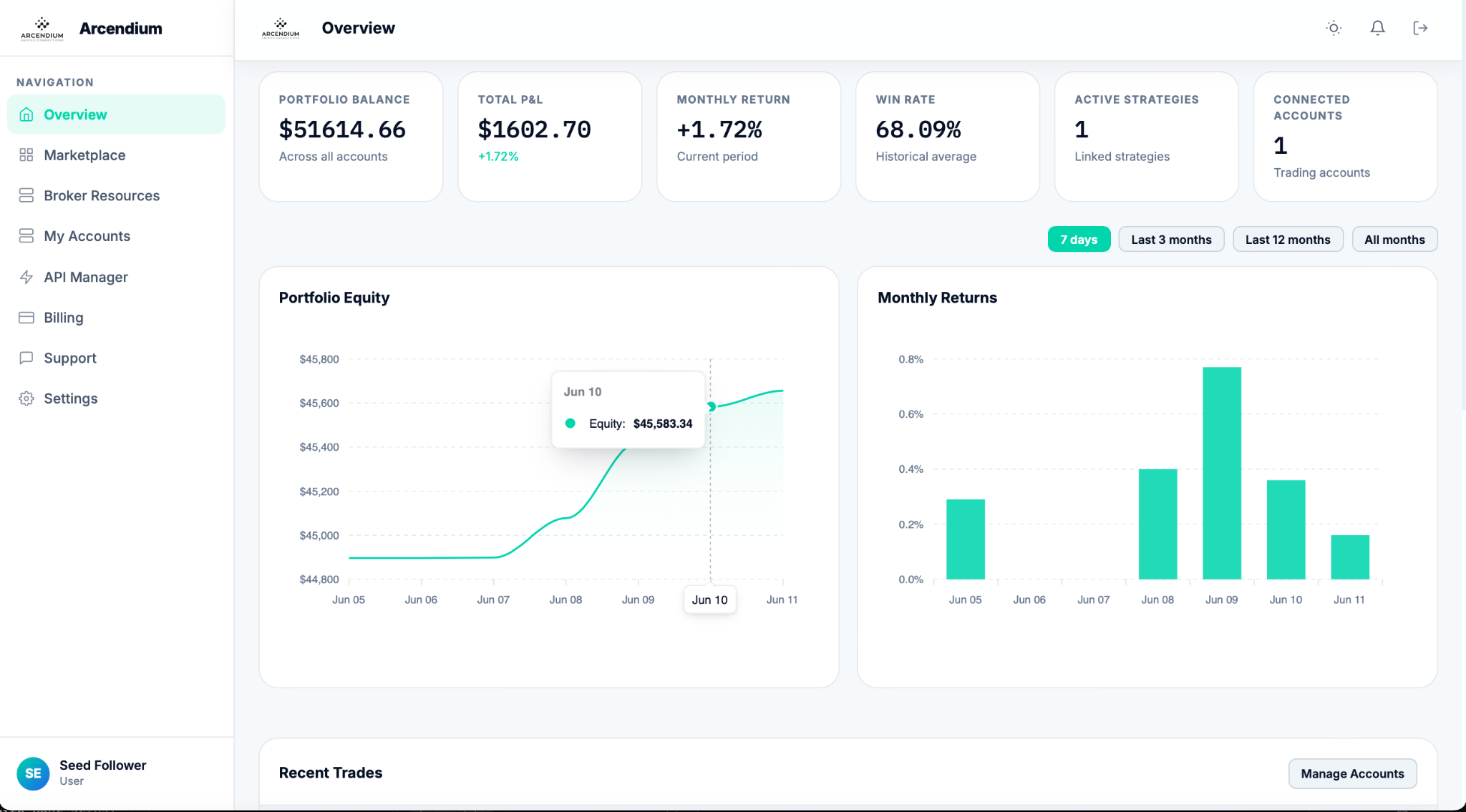The image size is (1466, 812).
Task: Open the Billing page
Action: tap(116, 318)
